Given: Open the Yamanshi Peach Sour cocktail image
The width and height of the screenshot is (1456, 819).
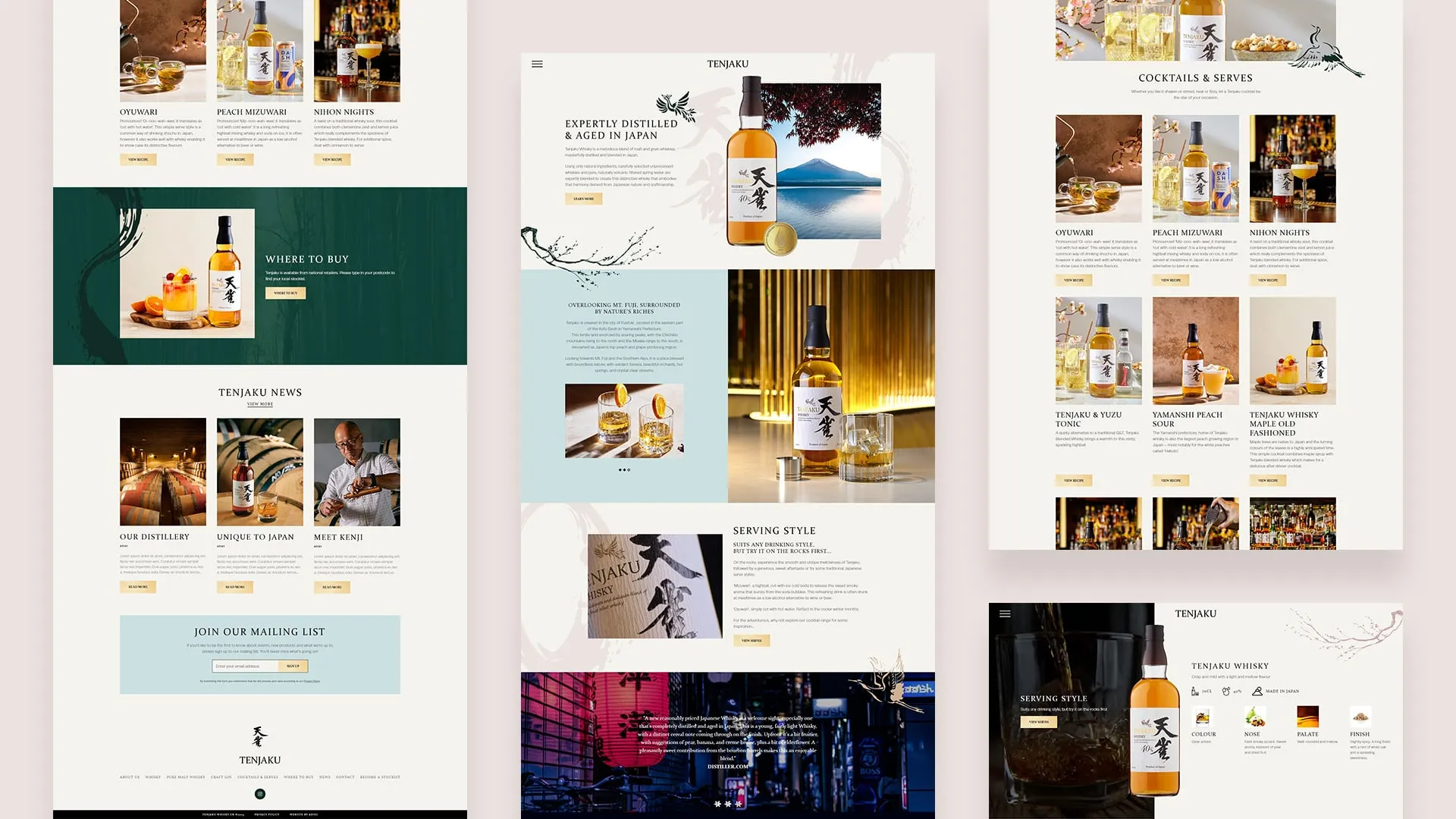Looking at the screenshot, I should point(1196,351).
